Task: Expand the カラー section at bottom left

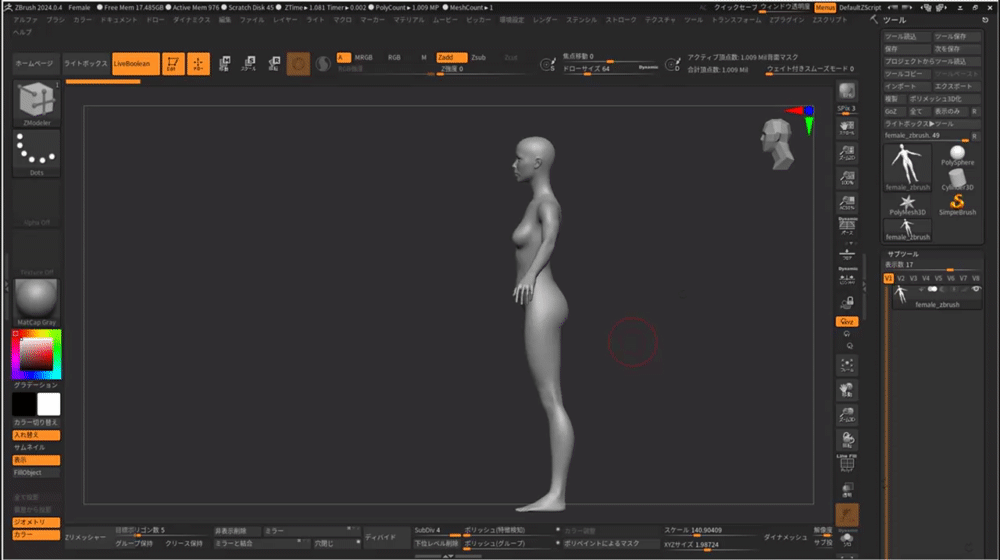Action: tap(36, 534)
